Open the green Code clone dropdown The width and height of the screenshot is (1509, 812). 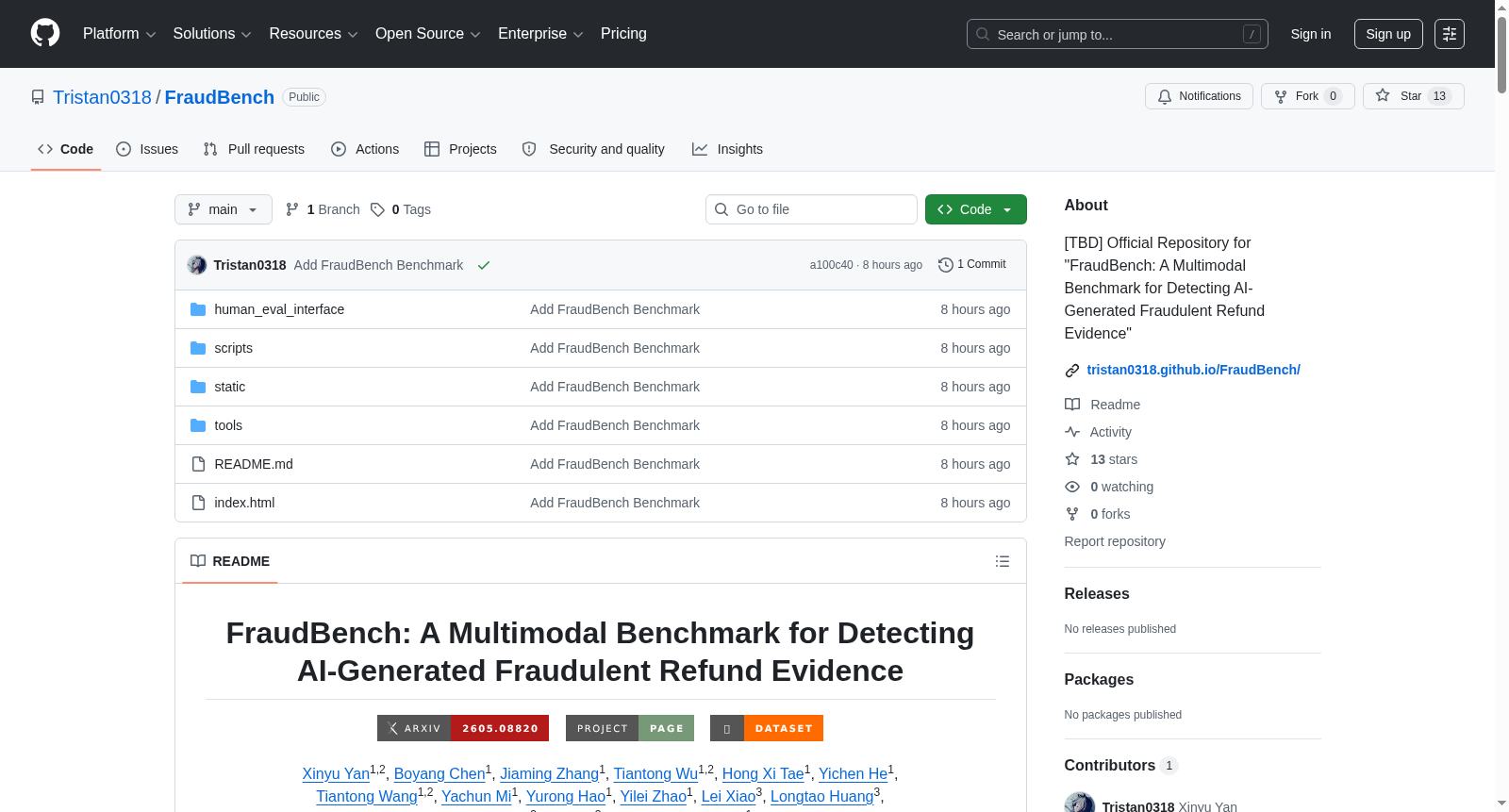pyautogui.click(x=976, y=209)
